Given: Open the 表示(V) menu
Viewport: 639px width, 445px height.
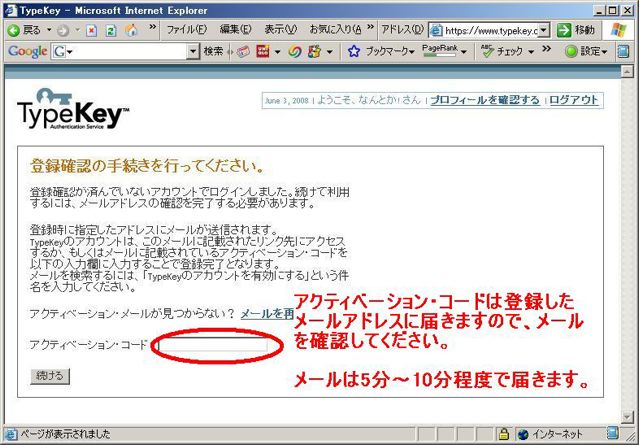Looking at the screenshot, I should click(x=280, y=29).
